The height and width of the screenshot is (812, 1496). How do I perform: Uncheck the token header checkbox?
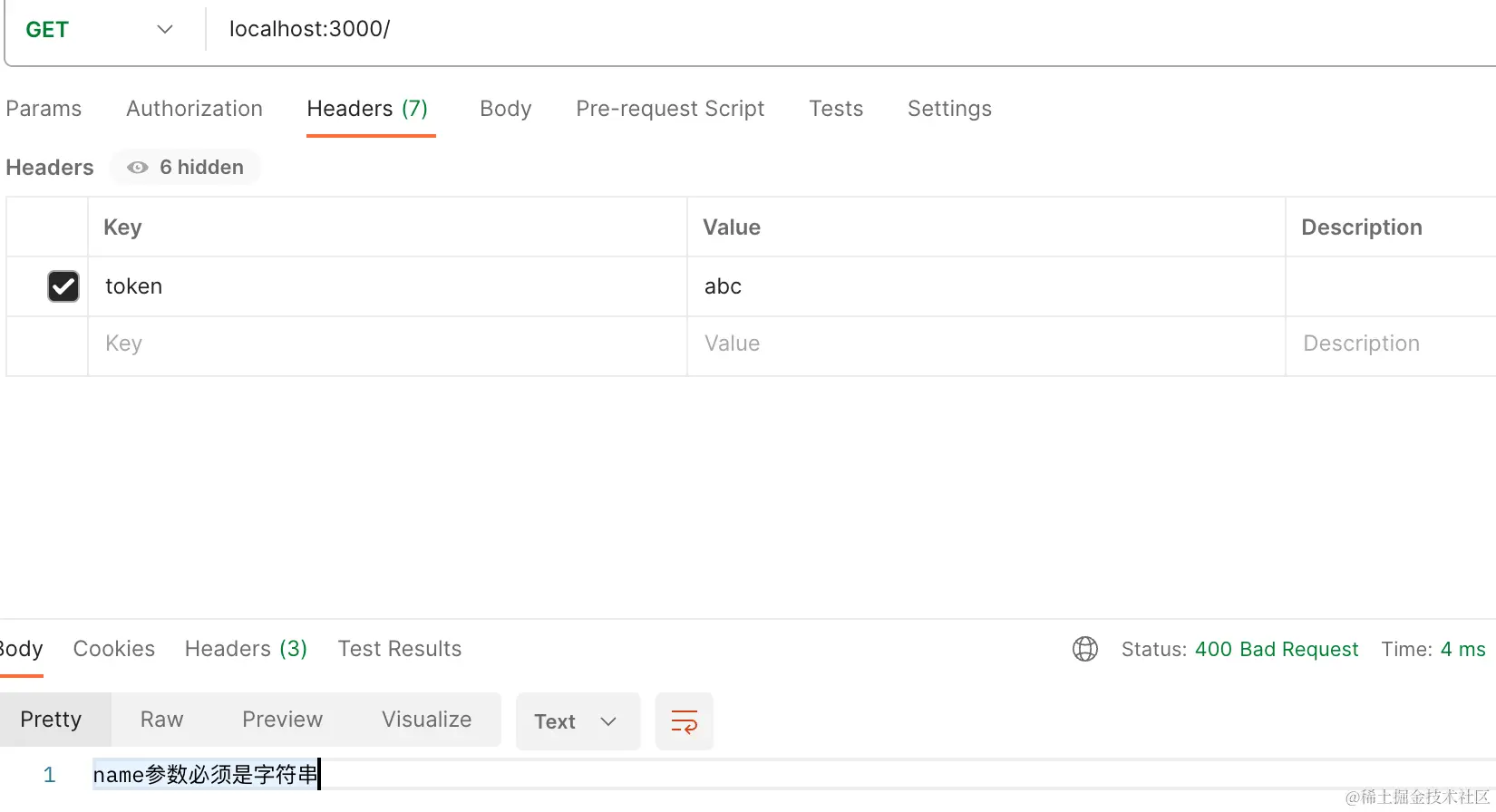[63, 286]
